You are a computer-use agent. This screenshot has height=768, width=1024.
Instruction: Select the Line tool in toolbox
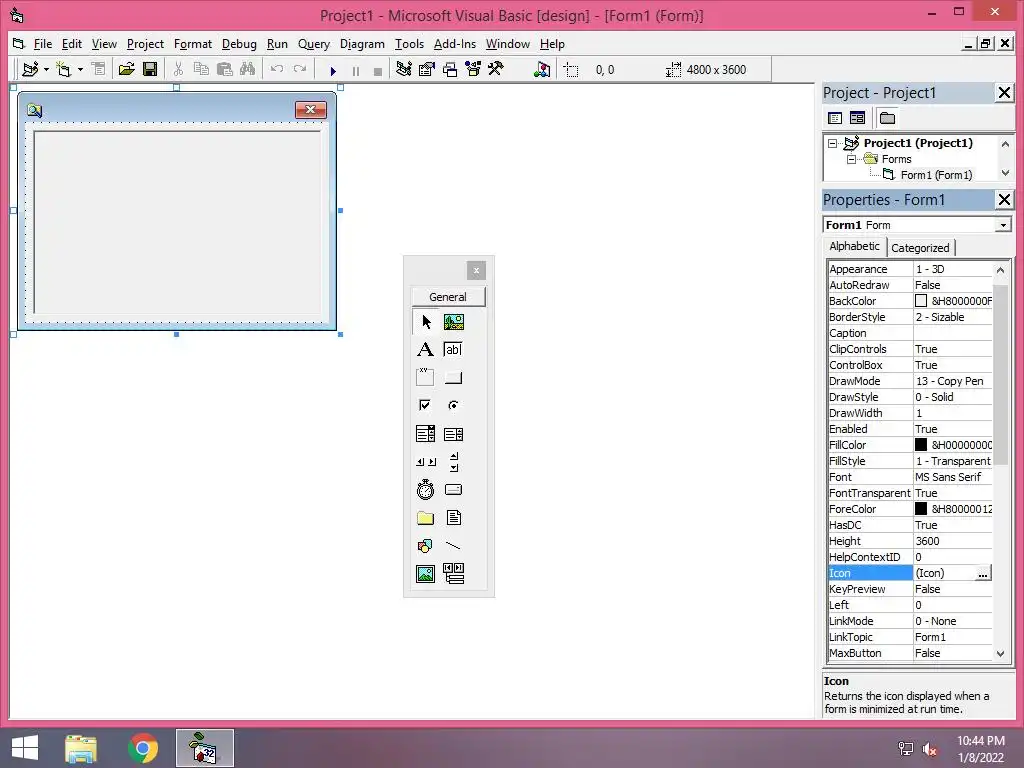[453, 545]
